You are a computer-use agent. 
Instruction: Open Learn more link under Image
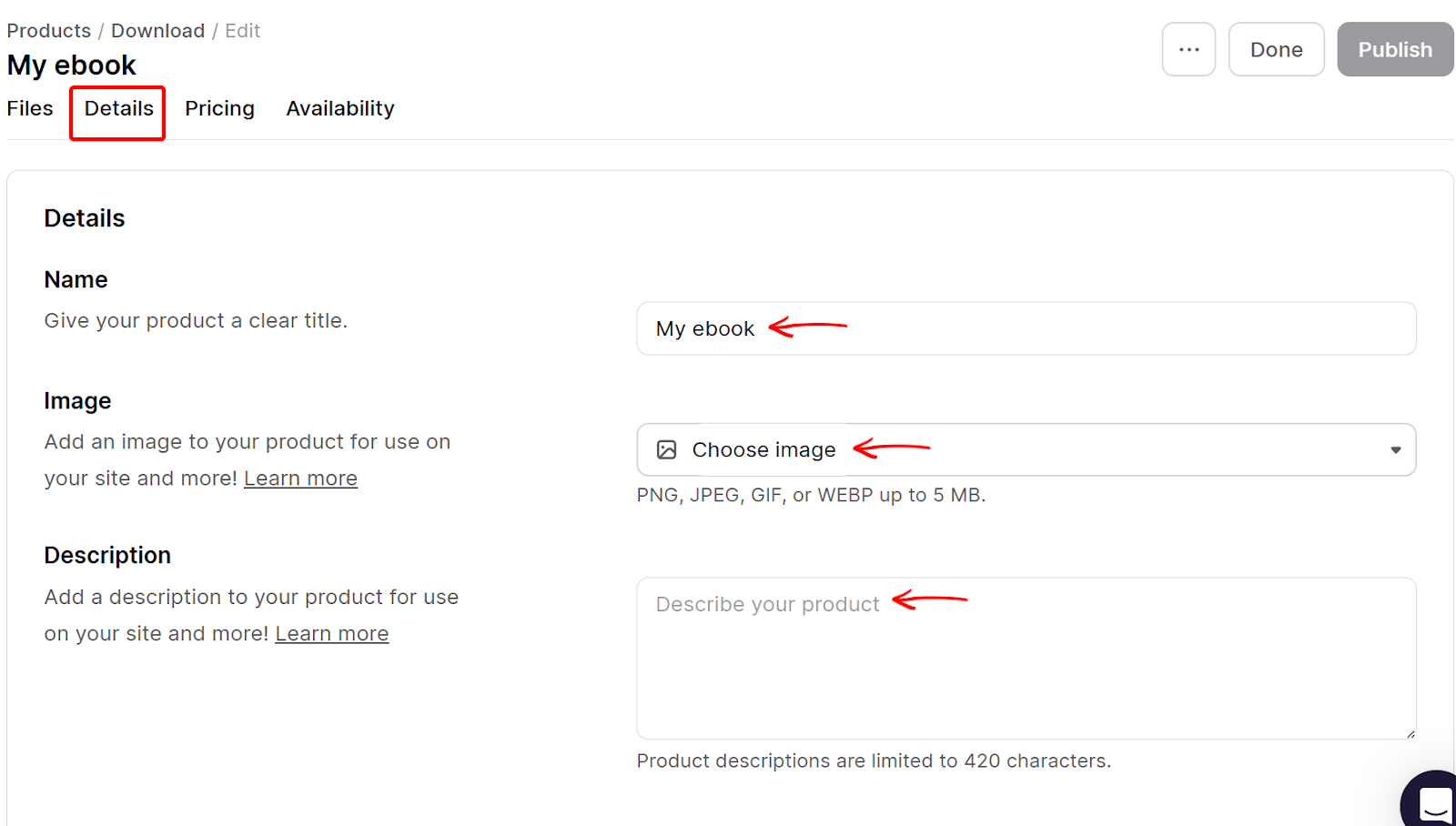coord(300,478)
